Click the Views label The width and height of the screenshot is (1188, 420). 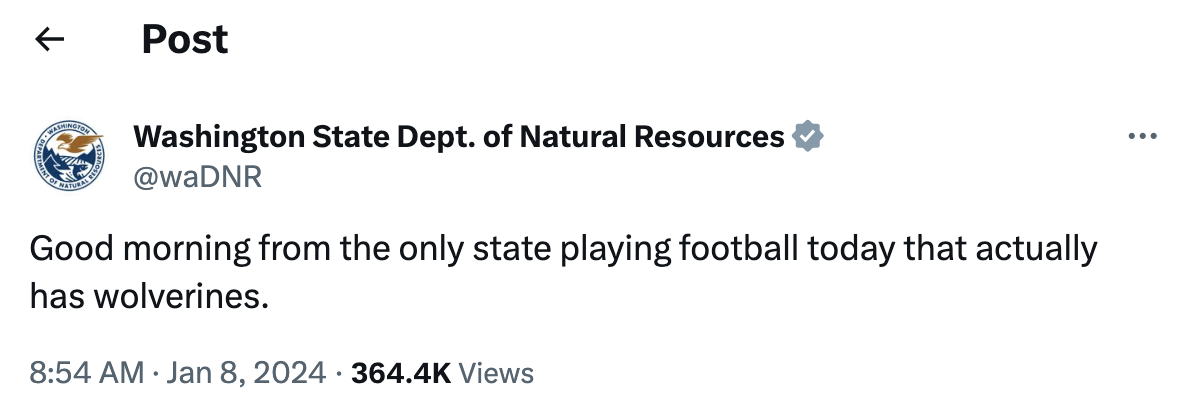click(496, 373)
